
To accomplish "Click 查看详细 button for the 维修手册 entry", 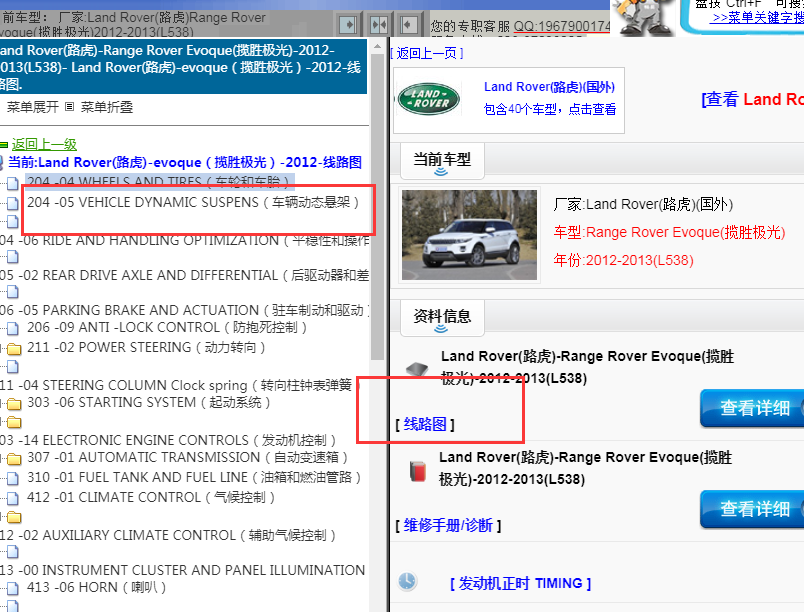I will pos(752,509).
